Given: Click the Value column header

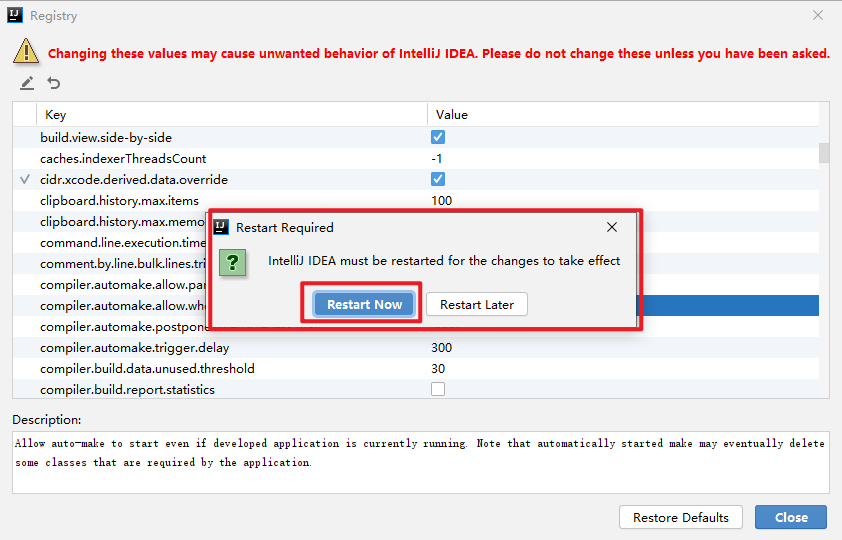Looking at the screenshot, I should coord(452,115).
